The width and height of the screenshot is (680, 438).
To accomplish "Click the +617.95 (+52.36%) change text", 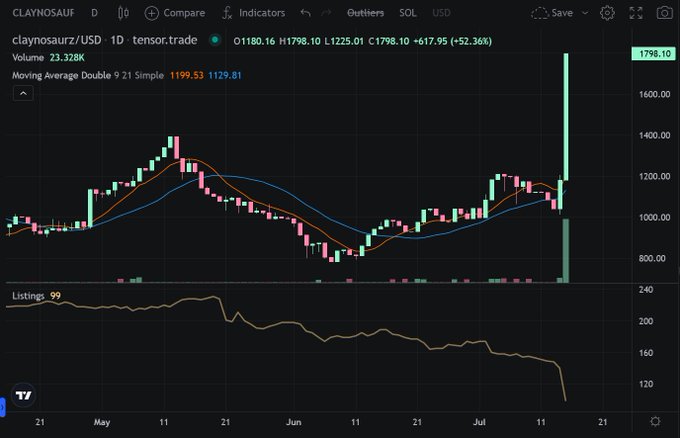I will (x=452, y=41).
